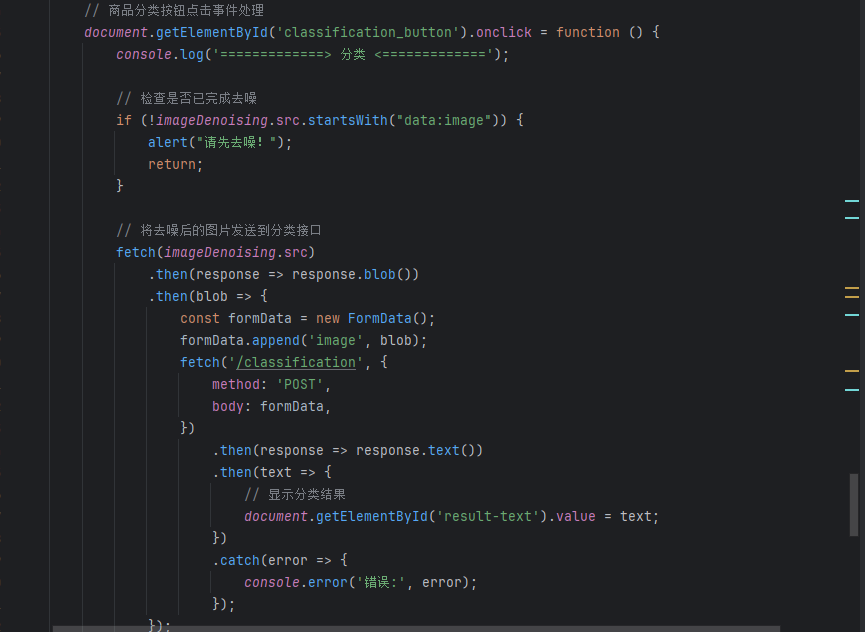The image size is (865, 632).
Task: Open the '/classification' URL link
Action: pos(296,362)
